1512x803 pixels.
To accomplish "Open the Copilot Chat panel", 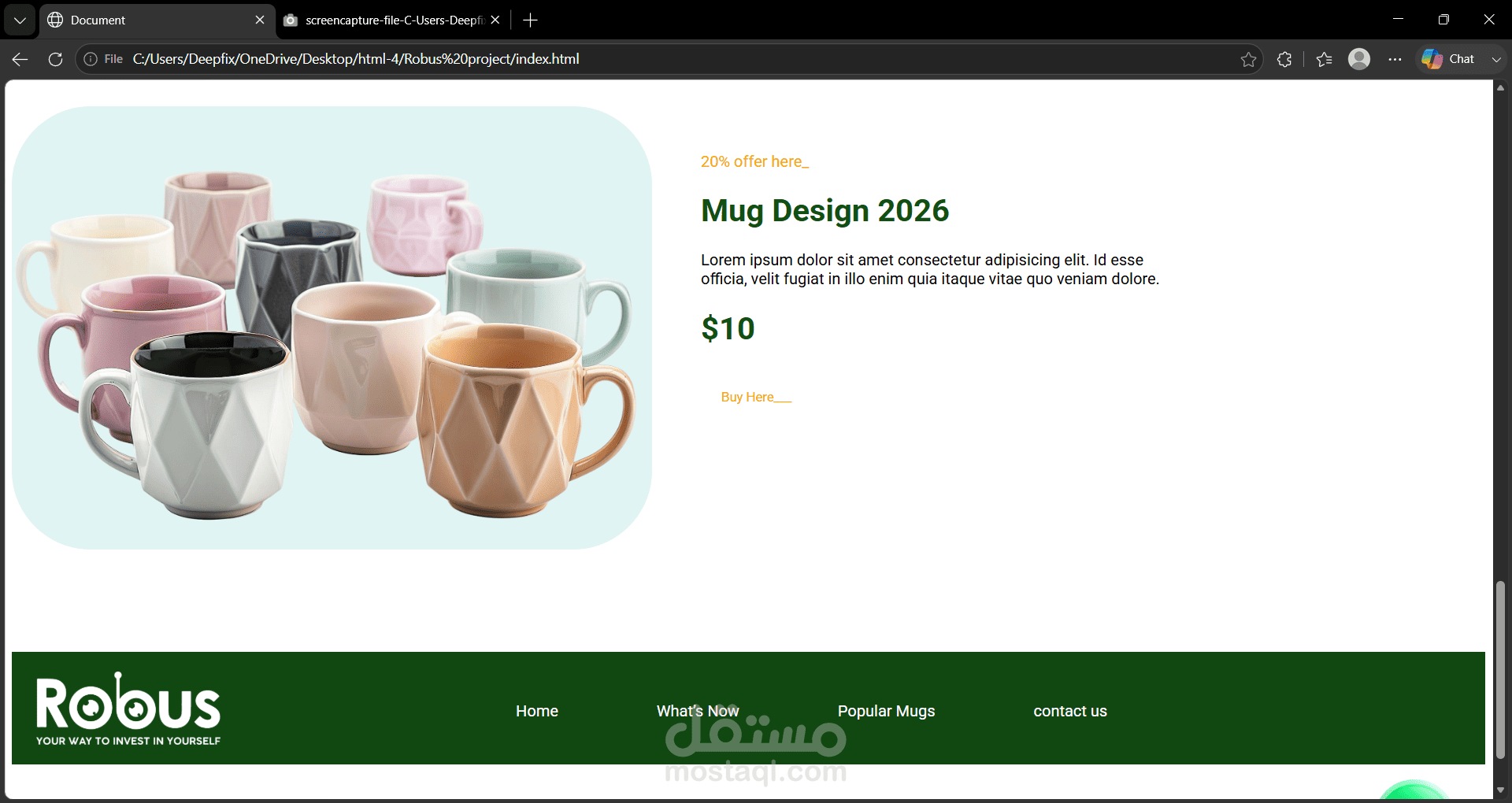I will tap(1449, 59).
